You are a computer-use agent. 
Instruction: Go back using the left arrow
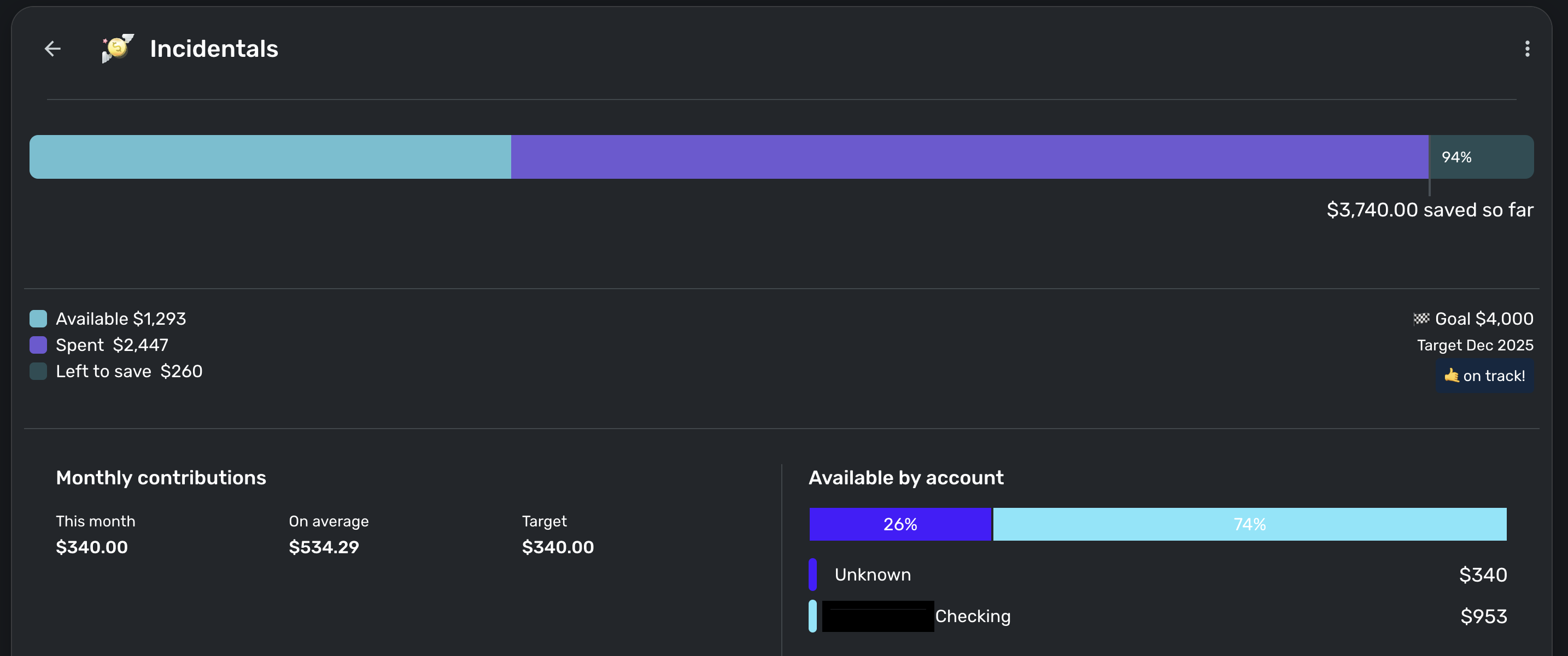pos(53,49)
